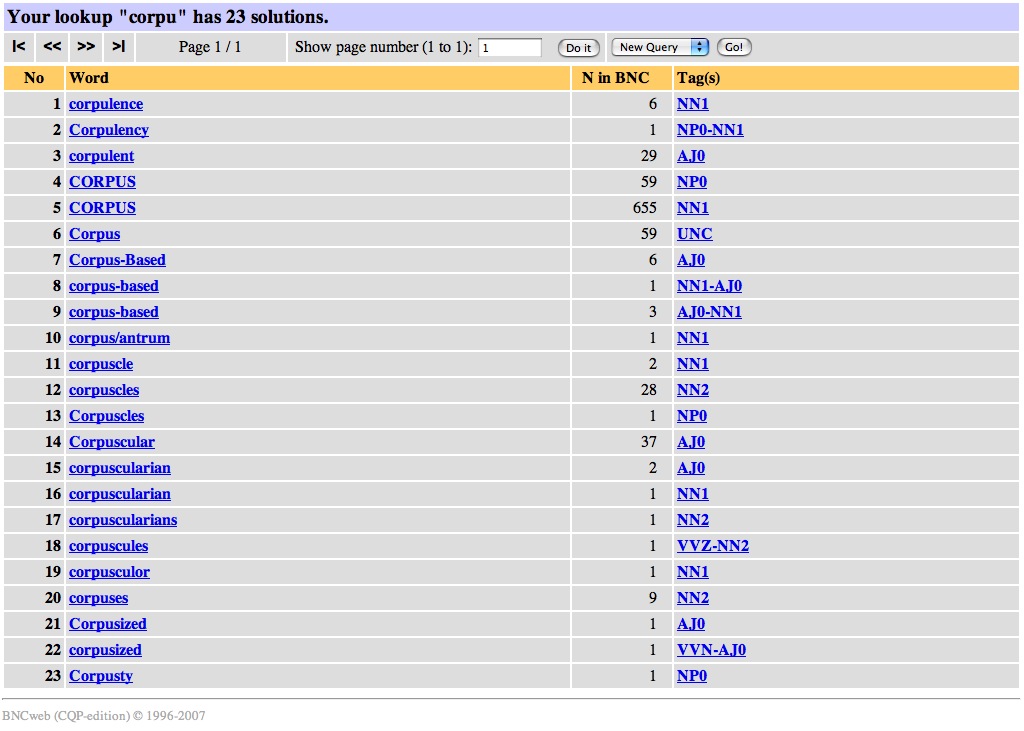Select the word corpuscles in row 12

[x=104, y=390]
